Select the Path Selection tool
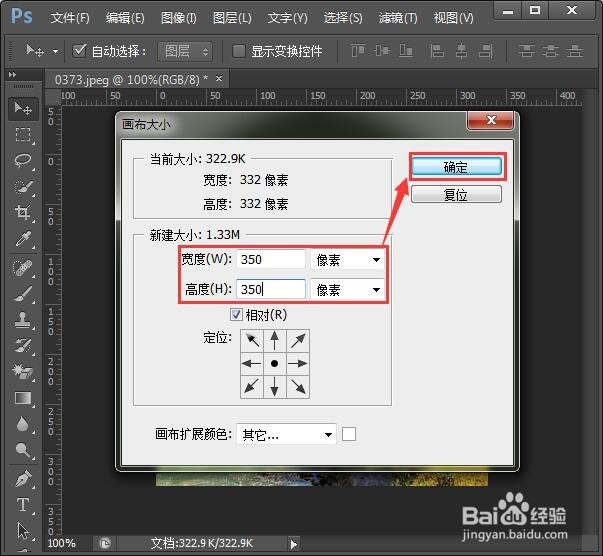This screenshot has height=556, width=603. (x=23, y=531)
